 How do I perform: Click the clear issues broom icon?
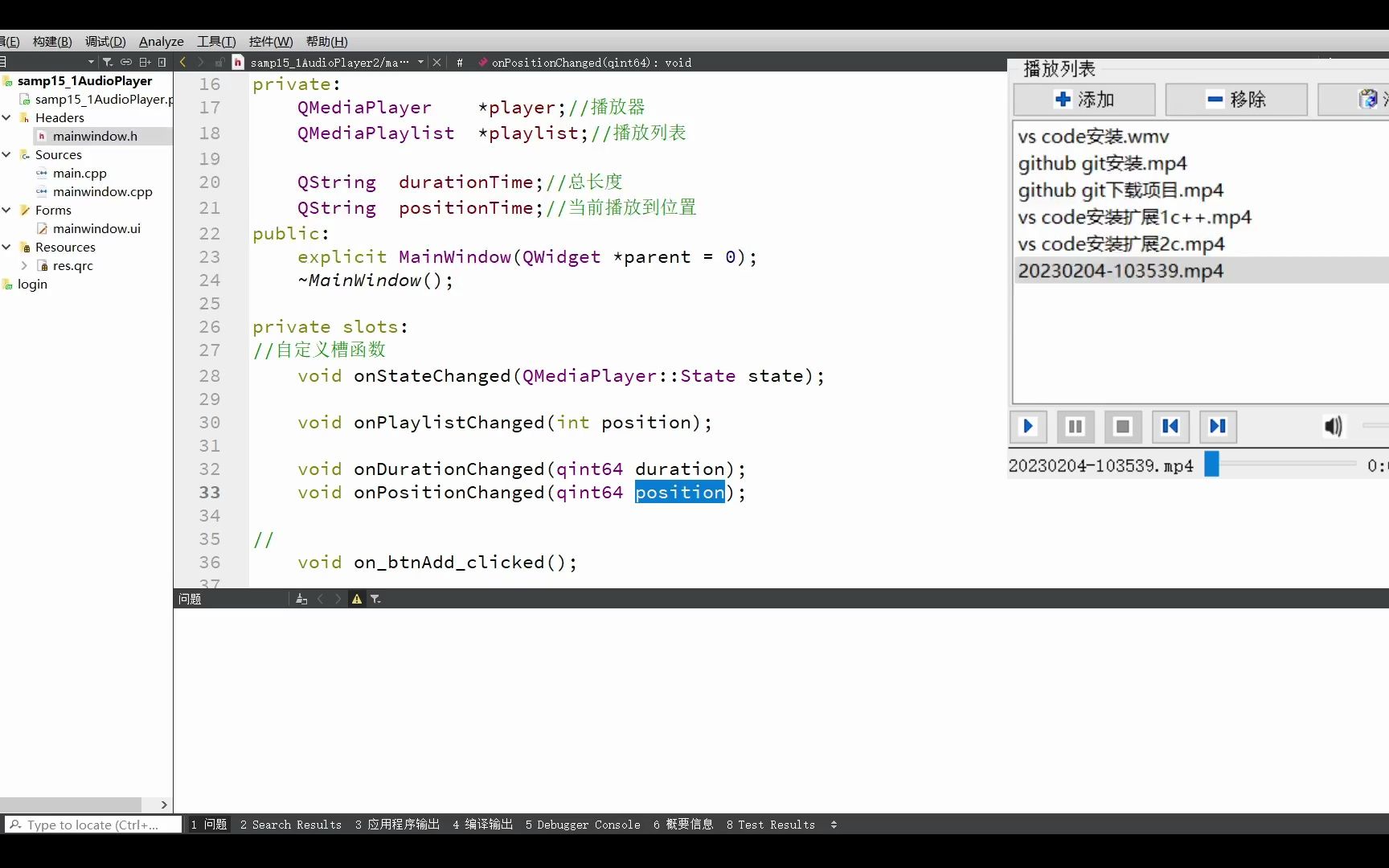click(301, 599)
